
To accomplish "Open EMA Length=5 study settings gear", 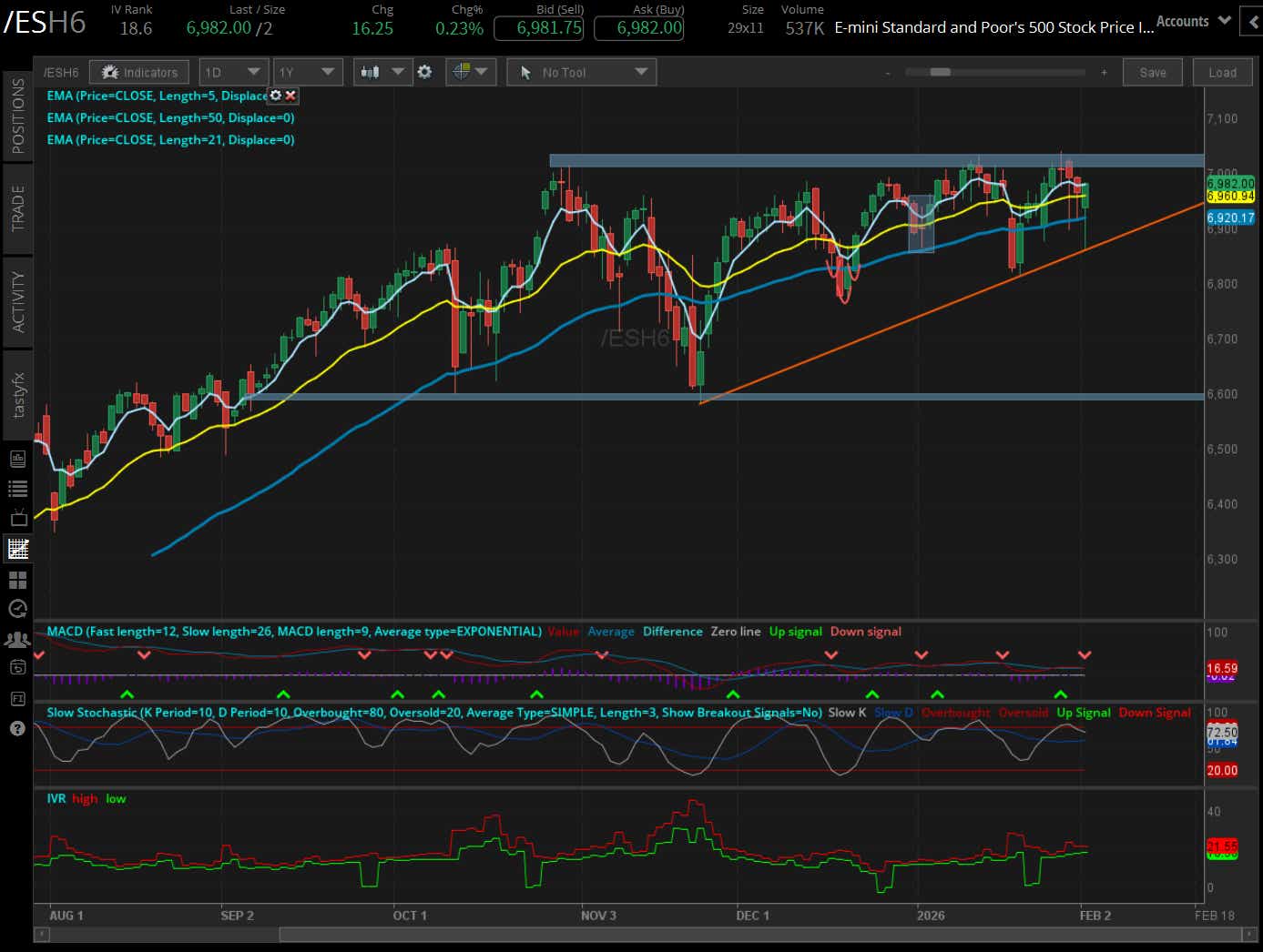I will tap(275, 96).
